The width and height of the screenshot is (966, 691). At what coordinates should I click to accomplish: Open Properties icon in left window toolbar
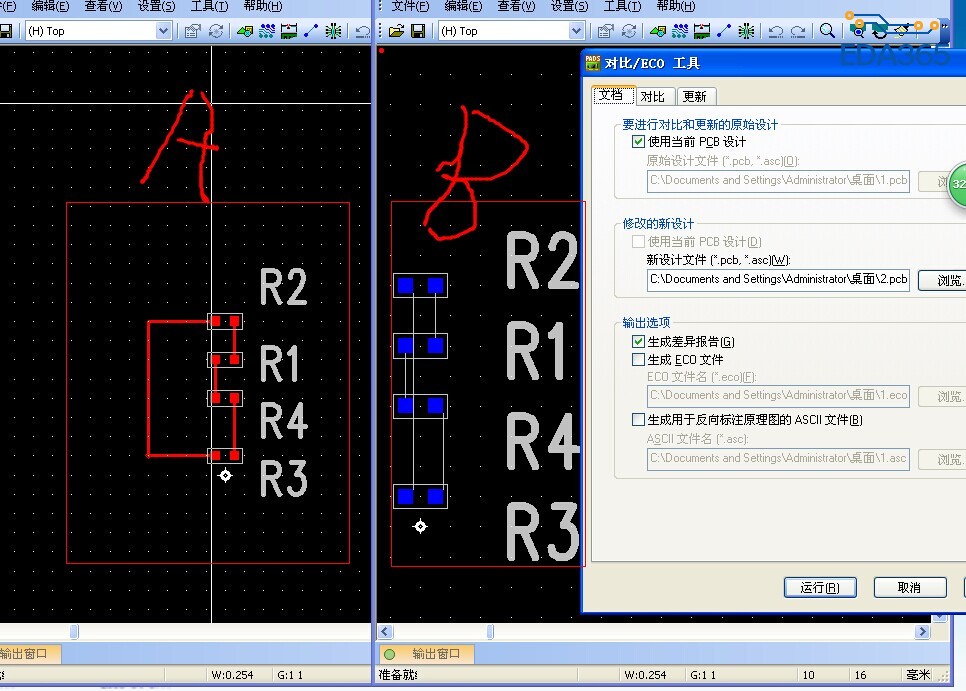193,31
